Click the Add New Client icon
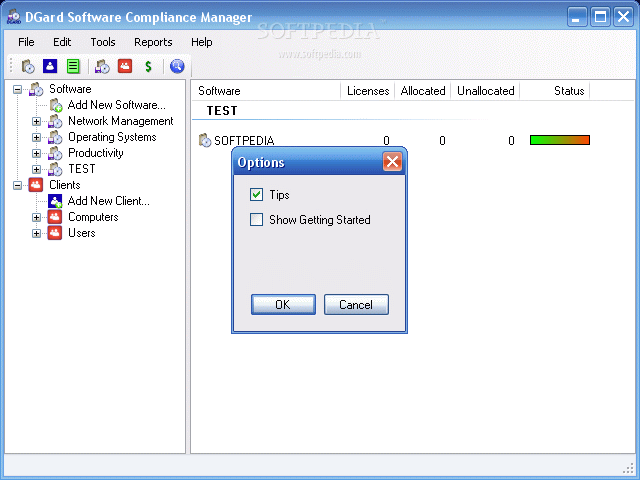The height and width of the screenshot is (480, 640). point(55,201)
